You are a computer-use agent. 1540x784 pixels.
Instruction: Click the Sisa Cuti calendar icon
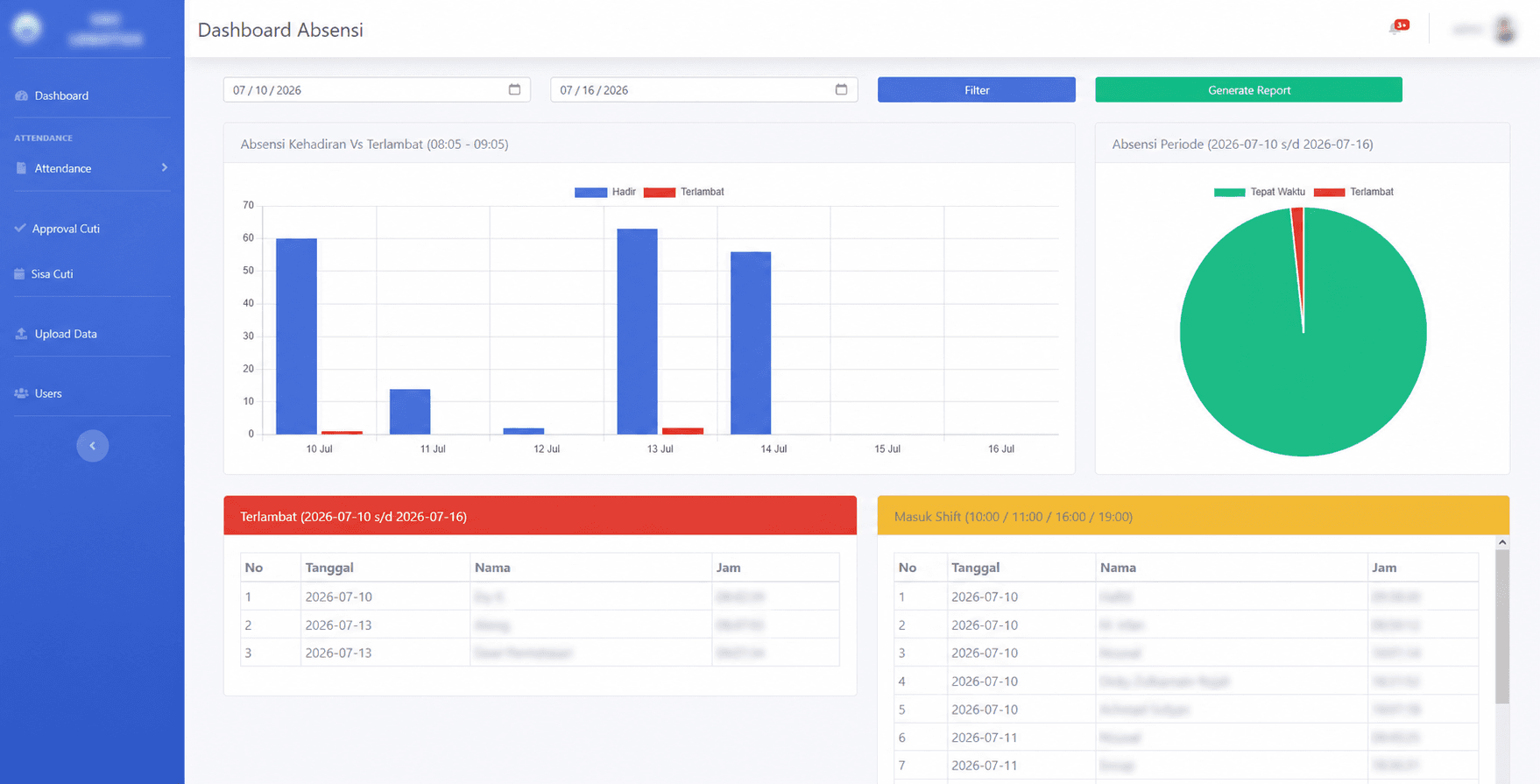pos(19,273)
